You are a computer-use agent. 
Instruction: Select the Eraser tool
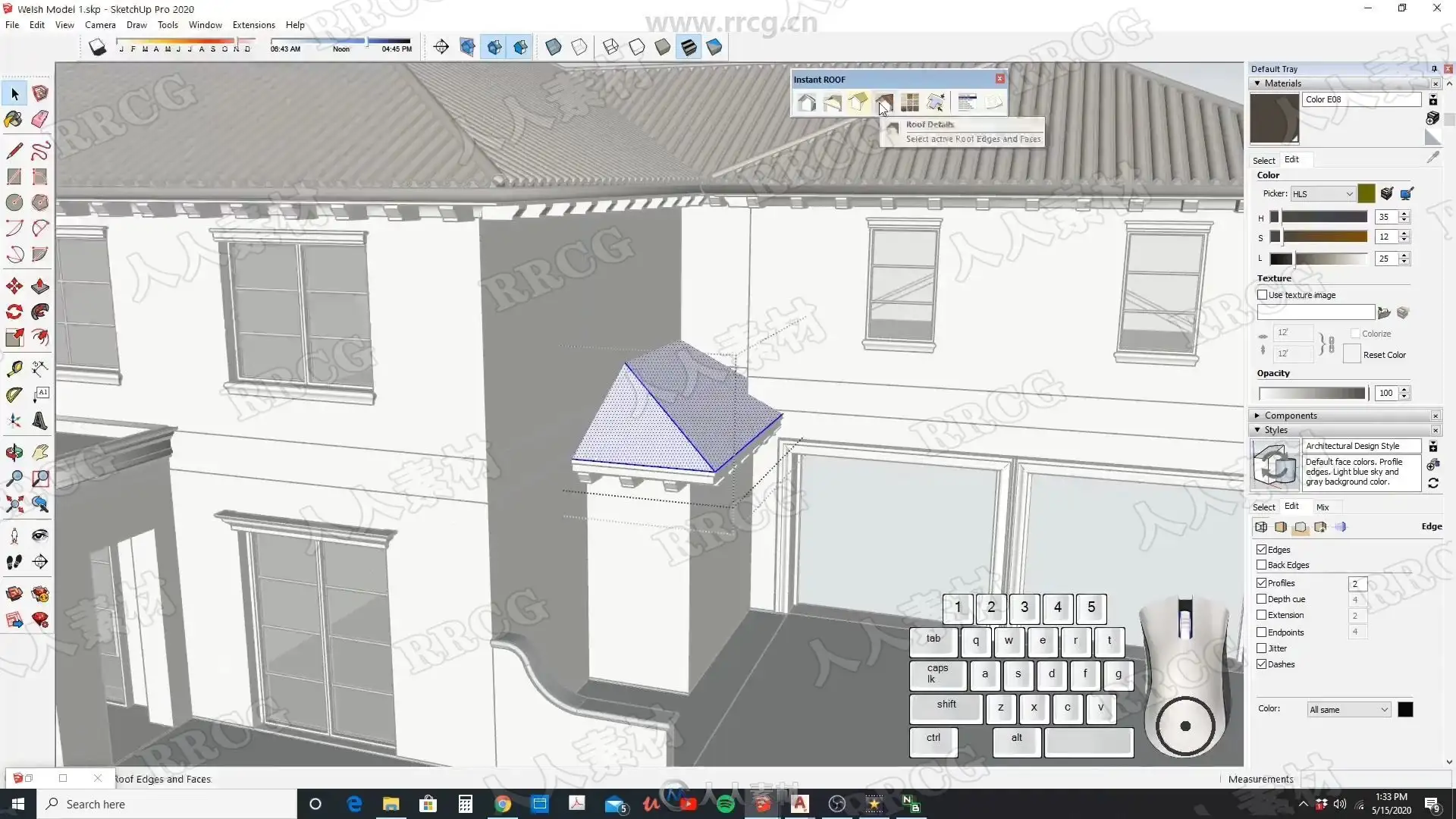tap(40, 119)
